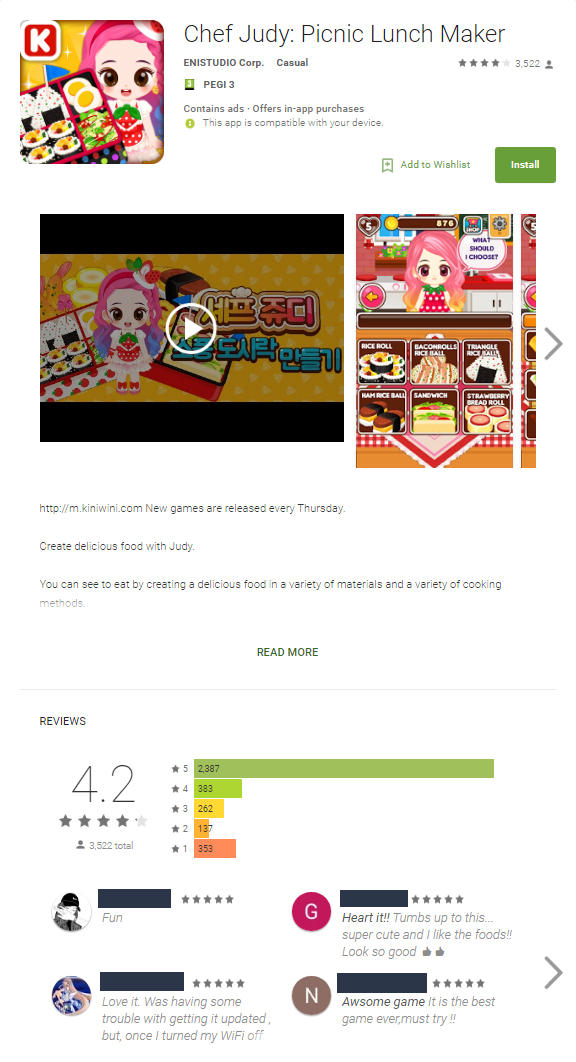
Task: Click the G reviewer avatar
Action: point(311,911)
